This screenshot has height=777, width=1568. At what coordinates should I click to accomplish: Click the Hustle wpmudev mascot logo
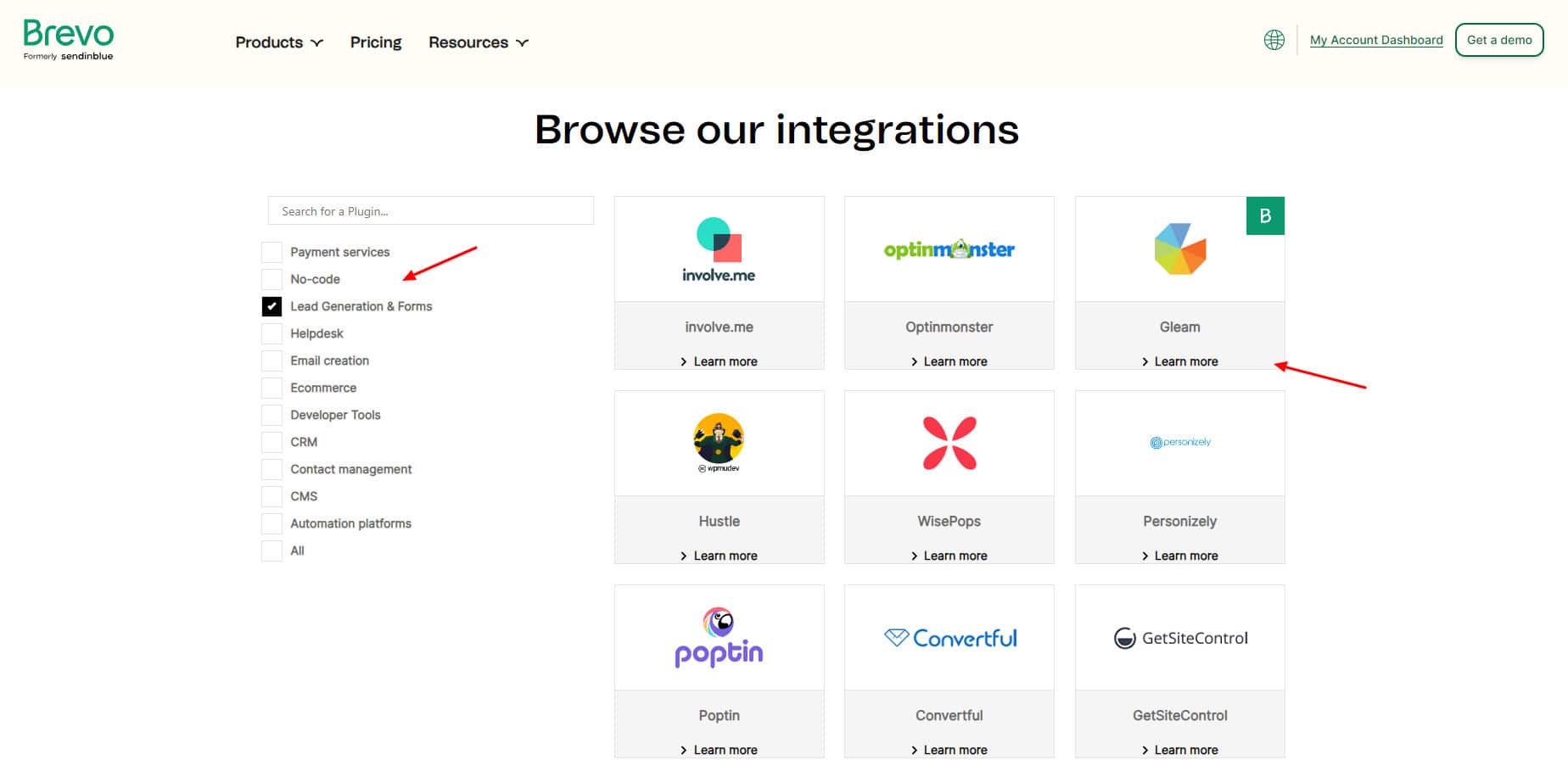(x=719, y=443)
